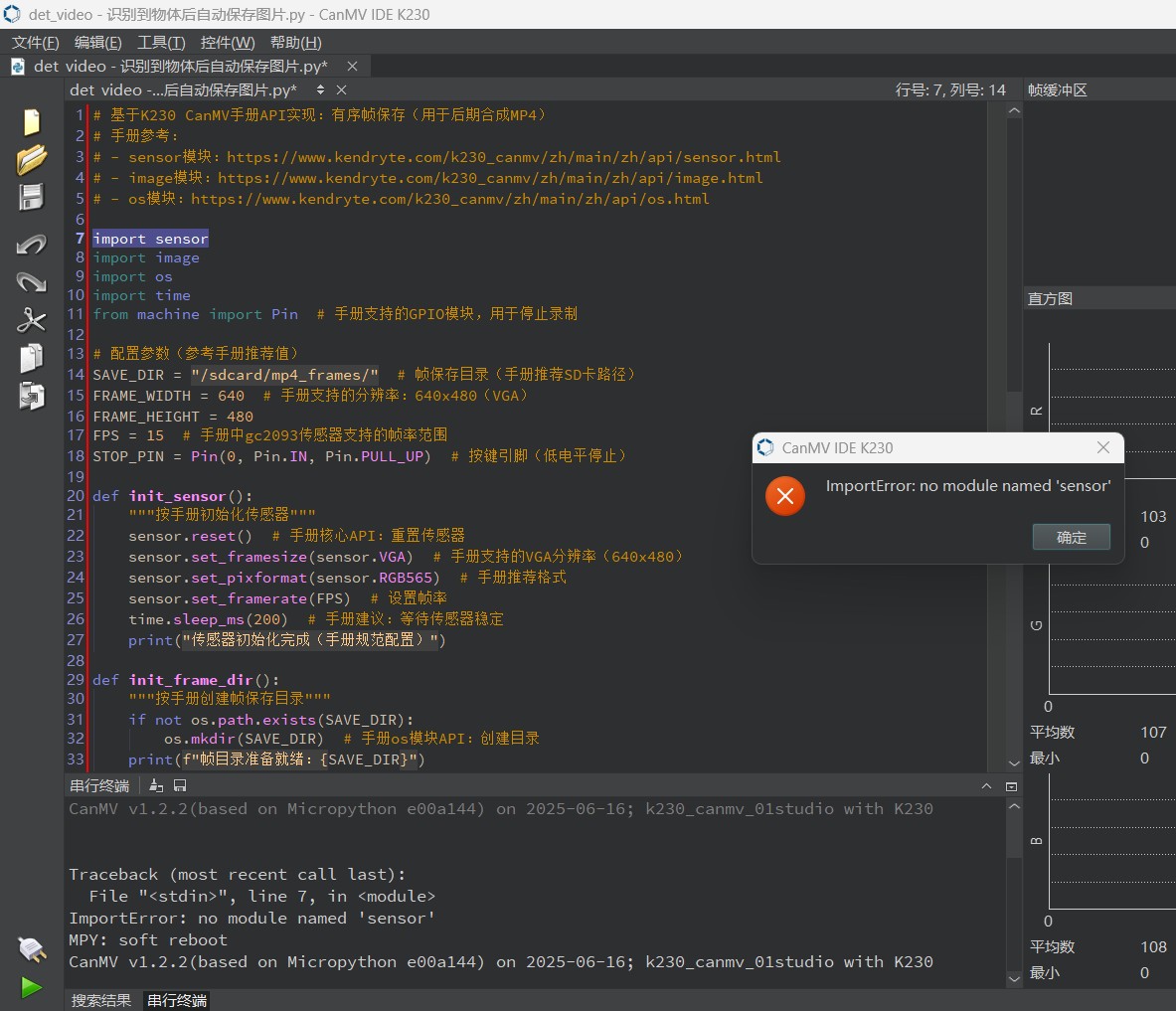Click the New File icon in sidebar
The height and width of the screenshot is (1011, 1176).
coord(32,121)
